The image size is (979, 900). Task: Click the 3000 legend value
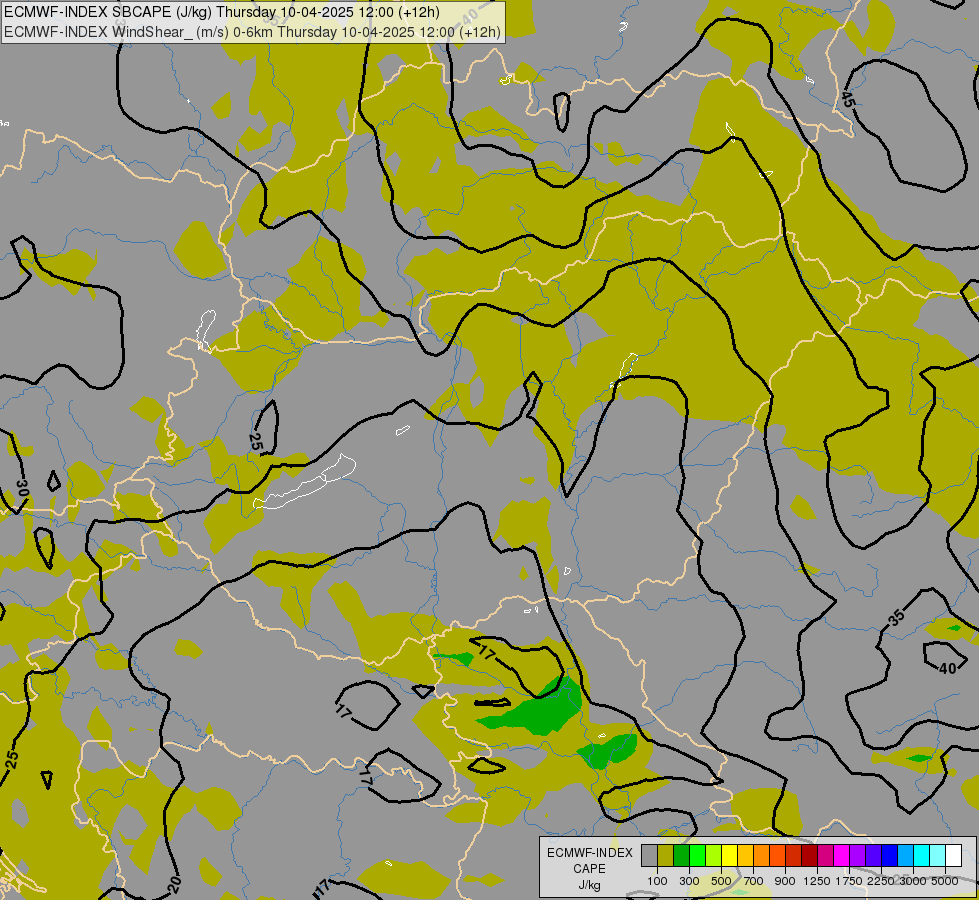point(913,881)
